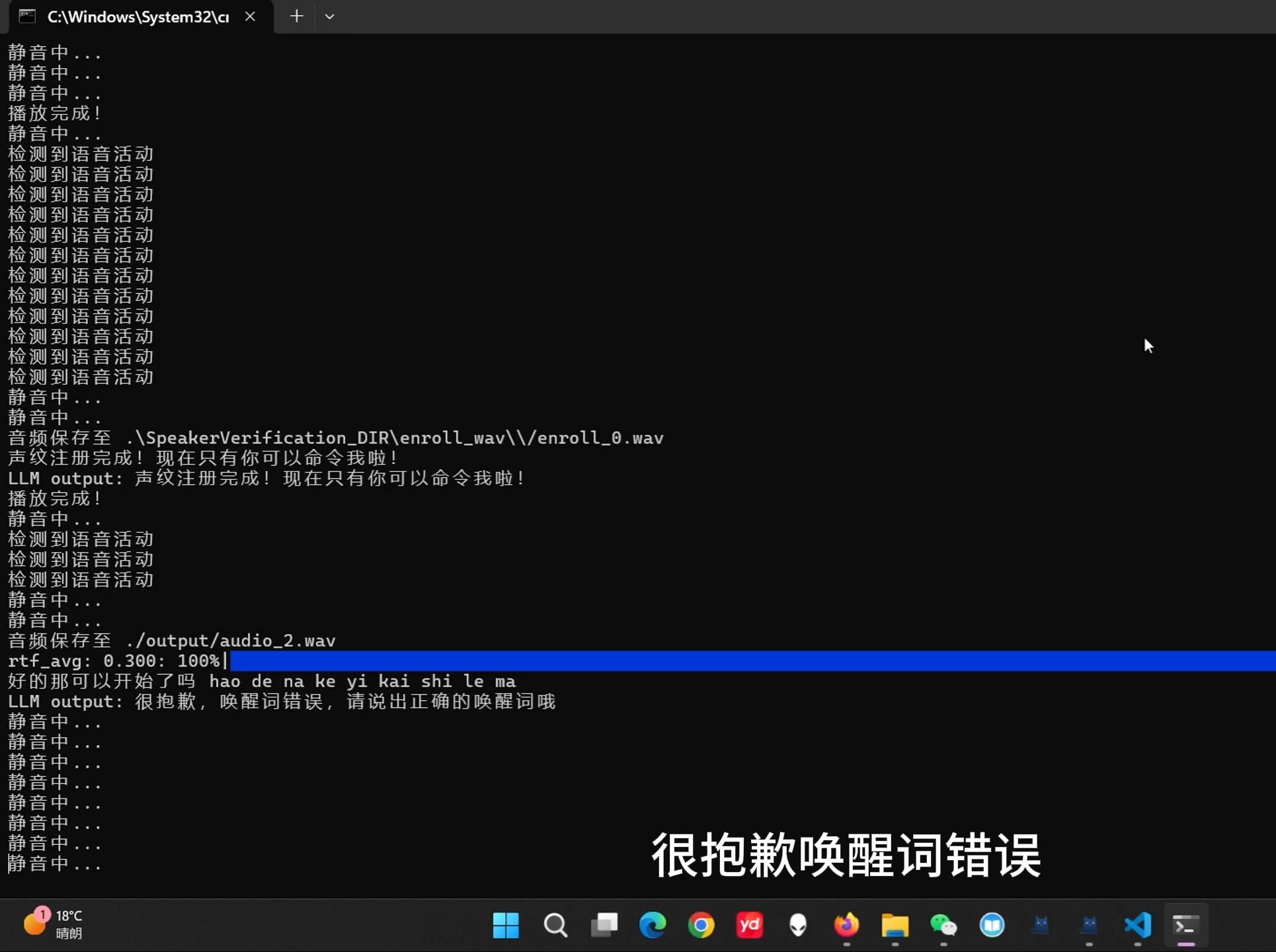This screenshot has height=952, width=1276.
Task: Switch to Firefox on the taskbar
Action: click(846, 925)
